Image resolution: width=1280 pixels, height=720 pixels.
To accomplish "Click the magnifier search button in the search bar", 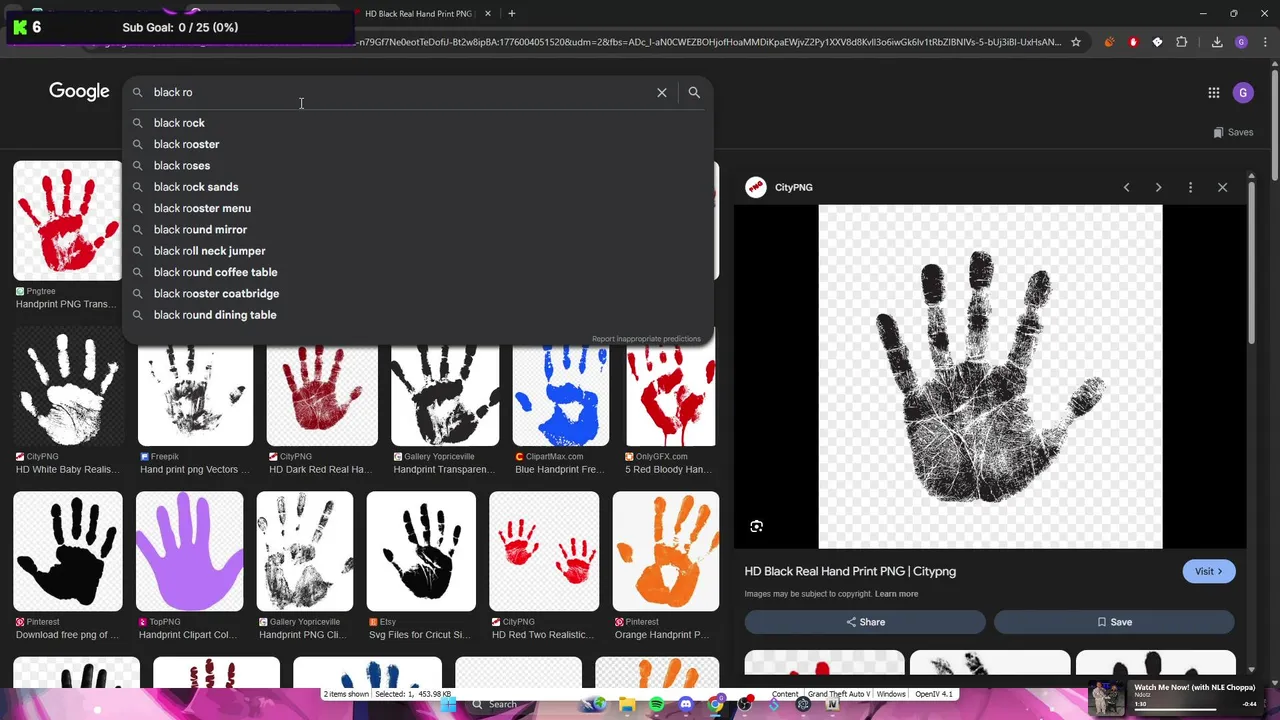I will [x=694, y=92].
